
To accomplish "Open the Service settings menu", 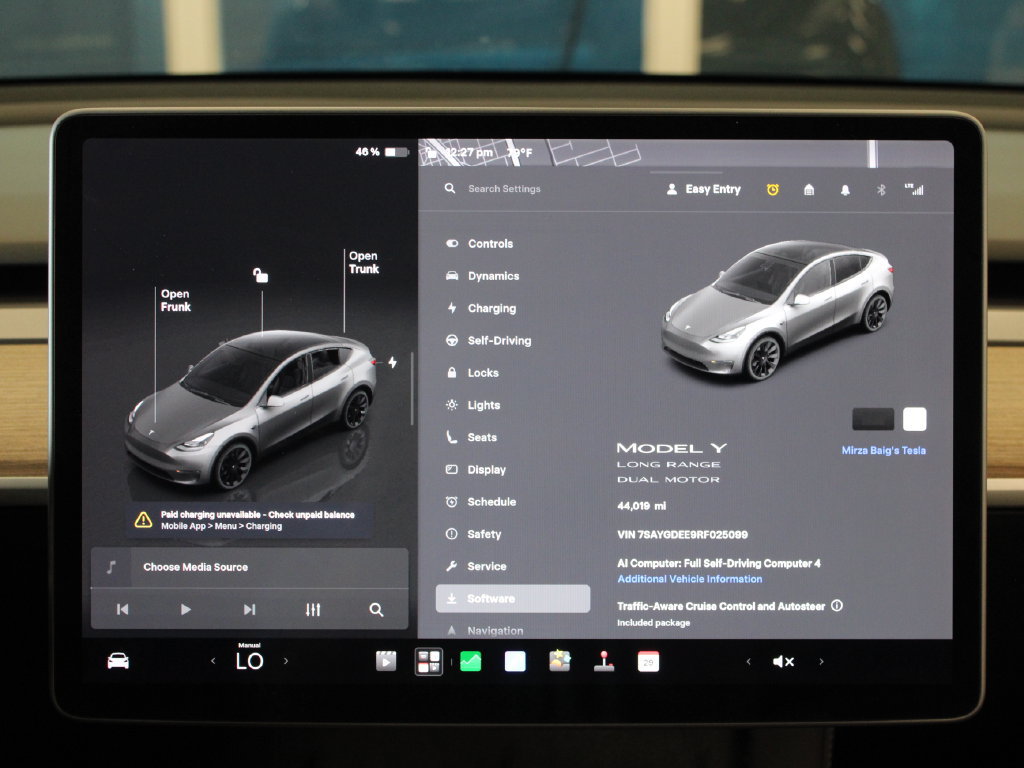I will 476,566.
